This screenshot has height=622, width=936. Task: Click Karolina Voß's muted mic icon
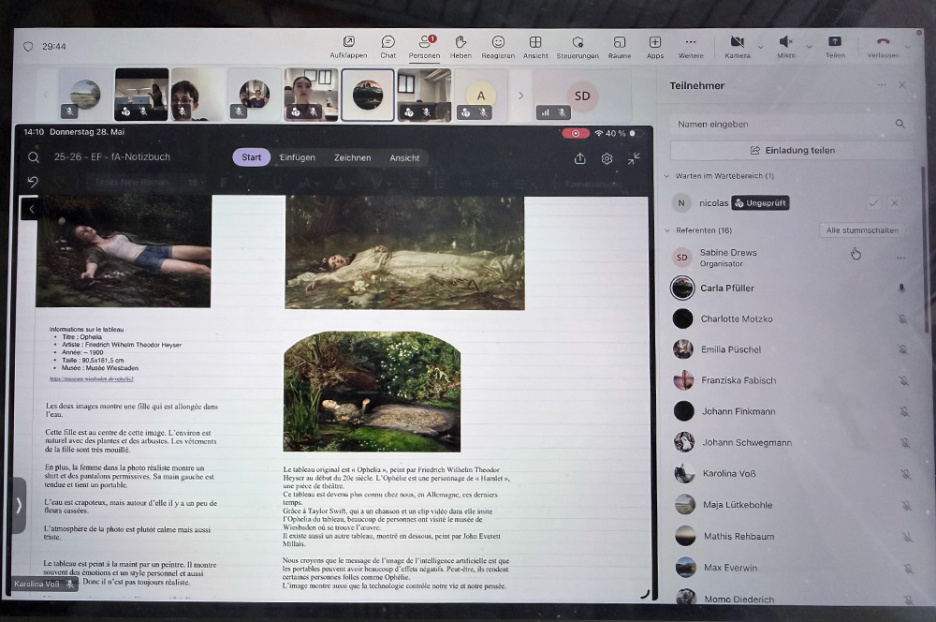pyautogui.click(x=906, y=474)
